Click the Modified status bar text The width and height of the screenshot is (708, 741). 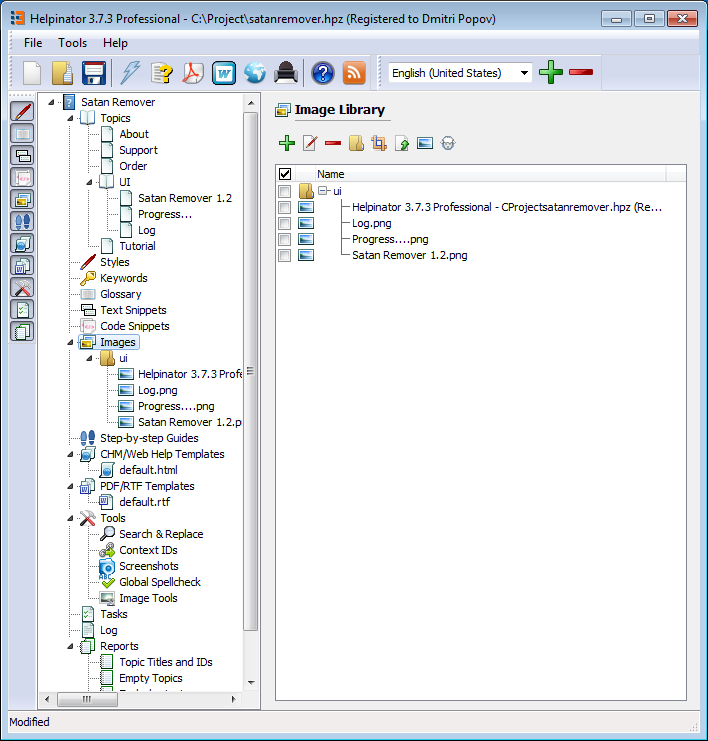29,722
